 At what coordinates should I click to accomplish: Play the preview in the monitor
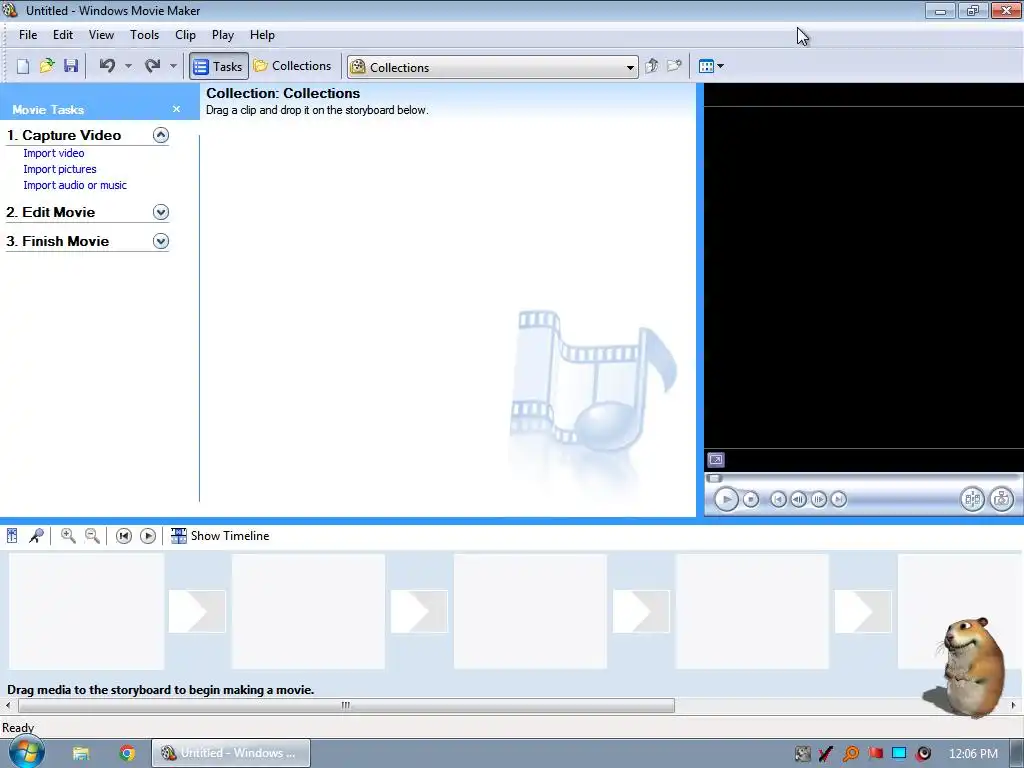726,500
